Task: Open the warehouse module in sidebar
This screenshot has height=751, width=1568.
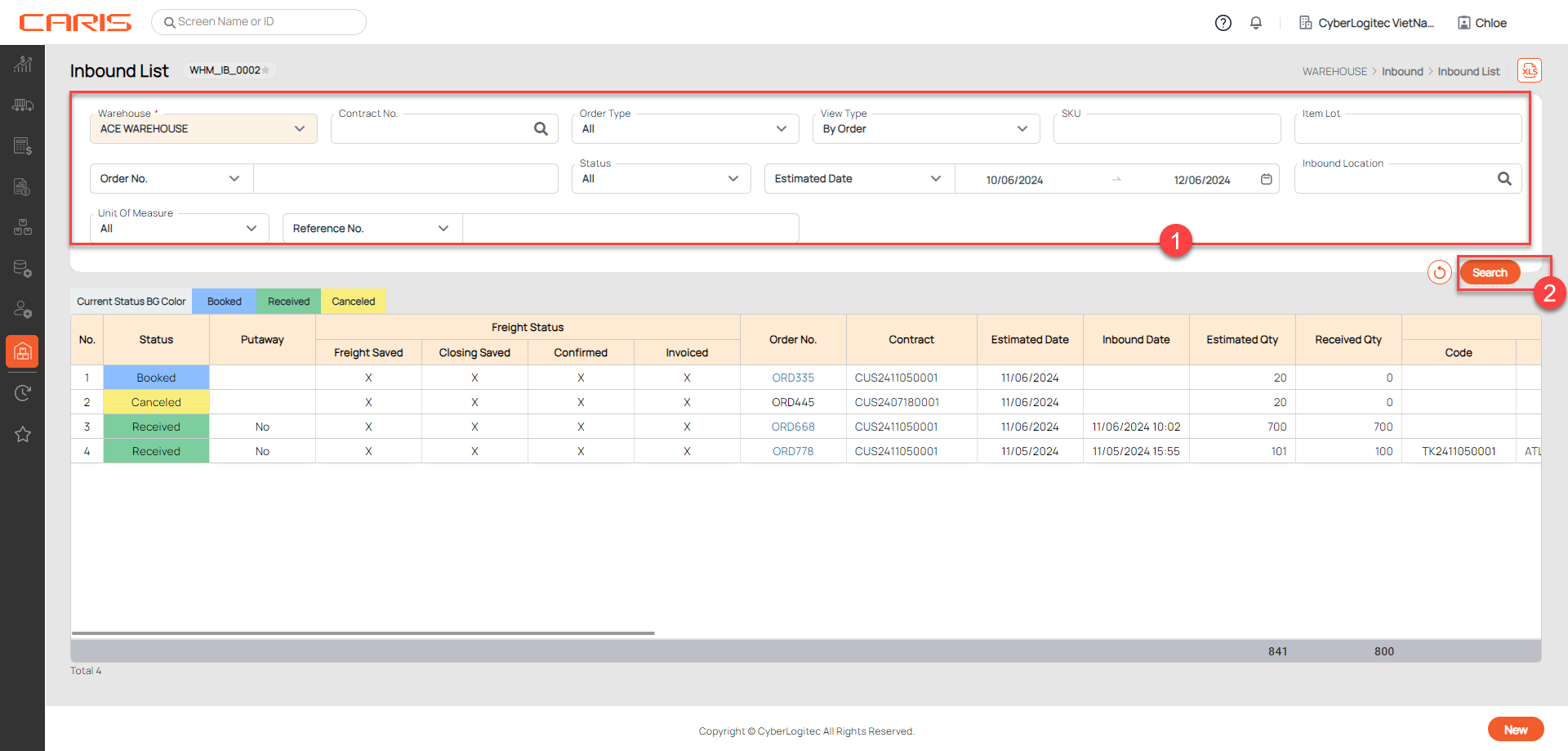Action: pyautogui.click(x=23, y=351)
